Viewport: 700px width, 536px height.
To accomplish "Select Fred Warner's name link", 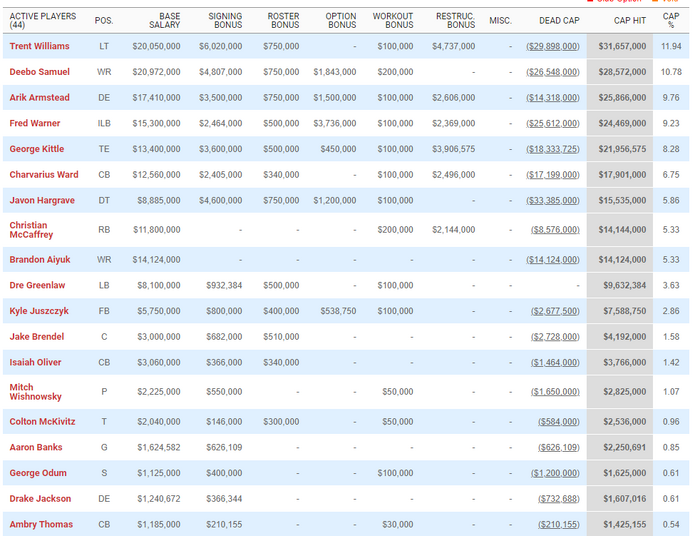I will pyautogui.click(x=34, y=123).
